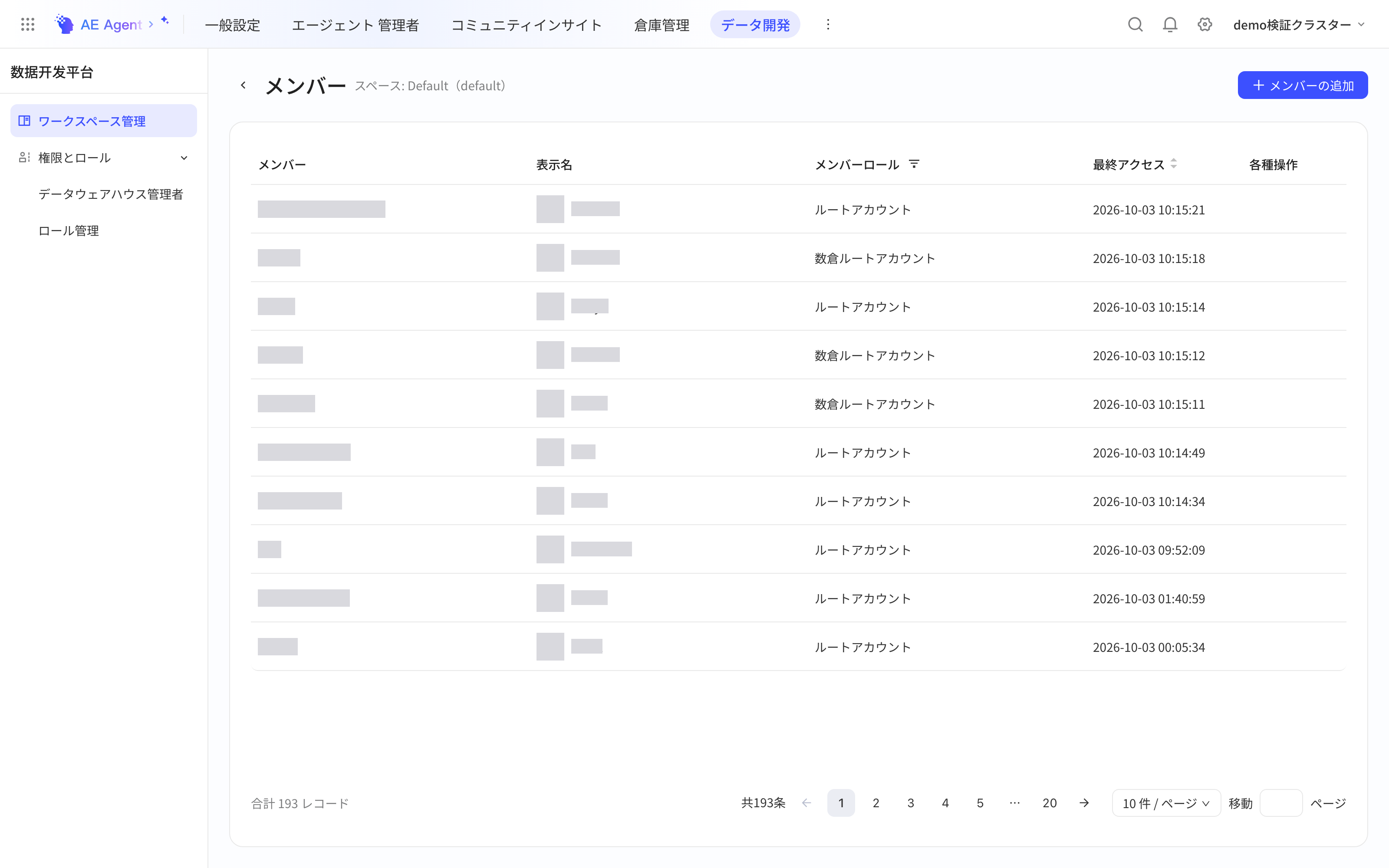Click avatar thumbnail in the 10:14:49 row

pos(550,452)
